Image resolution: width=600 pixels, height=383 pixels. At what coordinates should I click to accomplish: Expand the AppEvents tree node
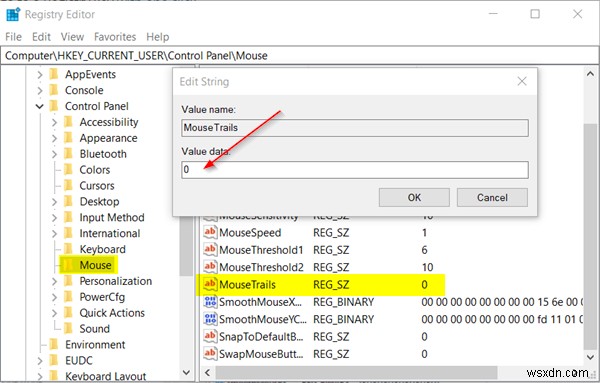(x=40, y=75)
